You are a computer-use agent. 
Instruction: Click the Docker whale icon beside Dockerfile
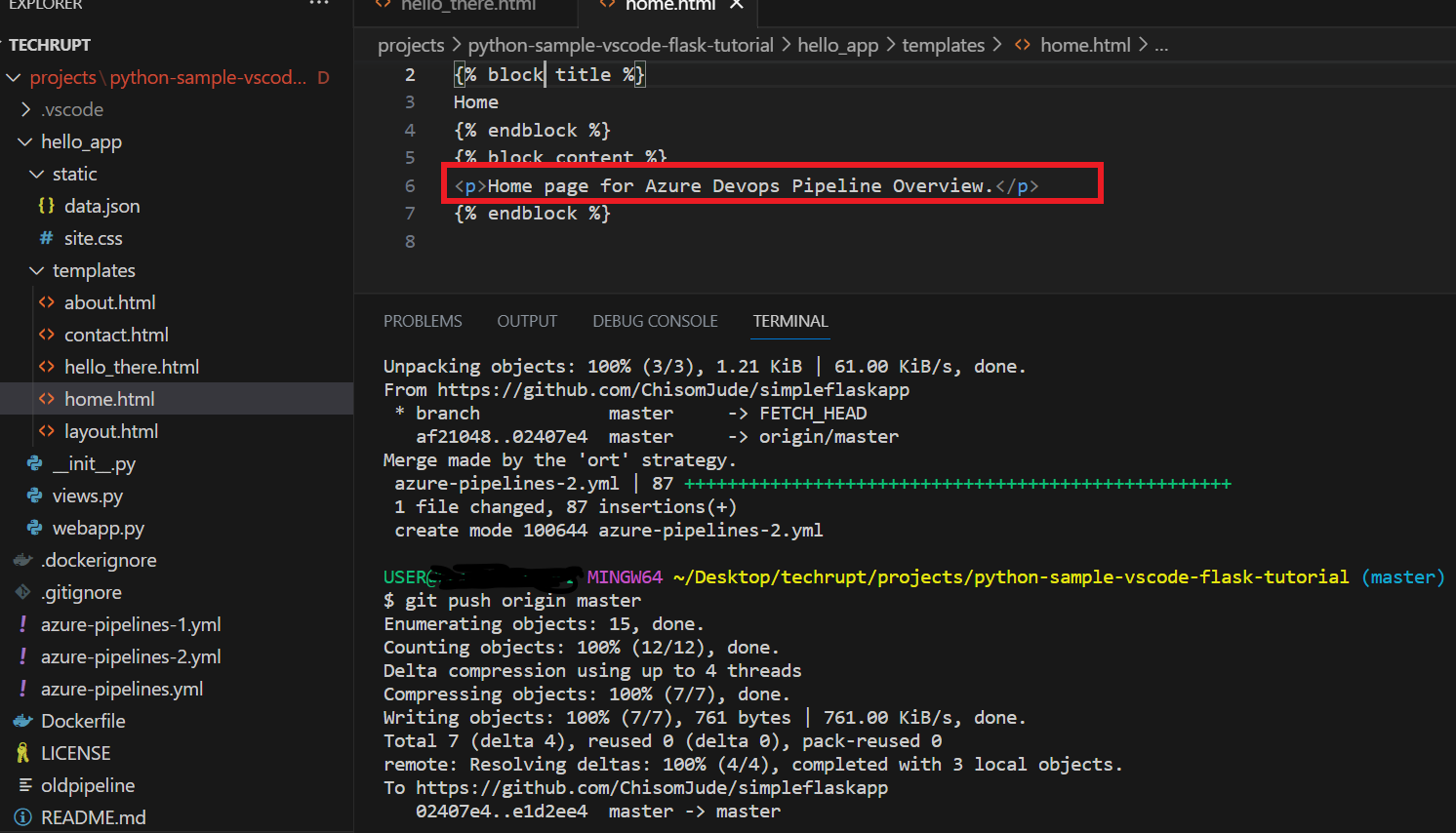tap(21, 720)
